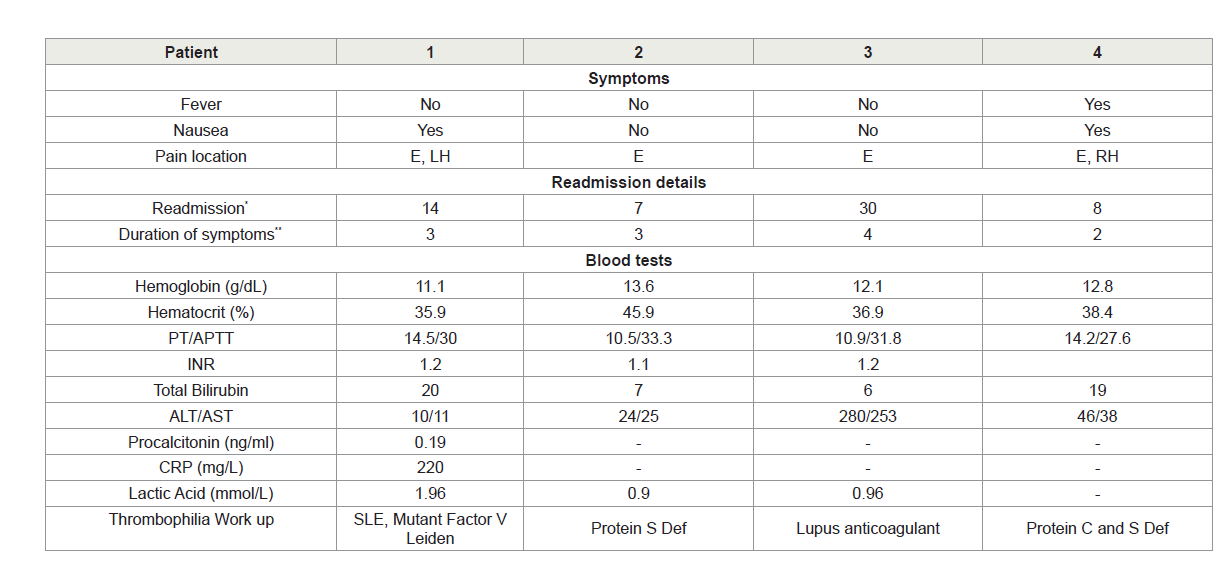Select Lactic Acid value 0.96
Image resolution: width=1230 pixels, height=565 pixels.
coord(868,493)
